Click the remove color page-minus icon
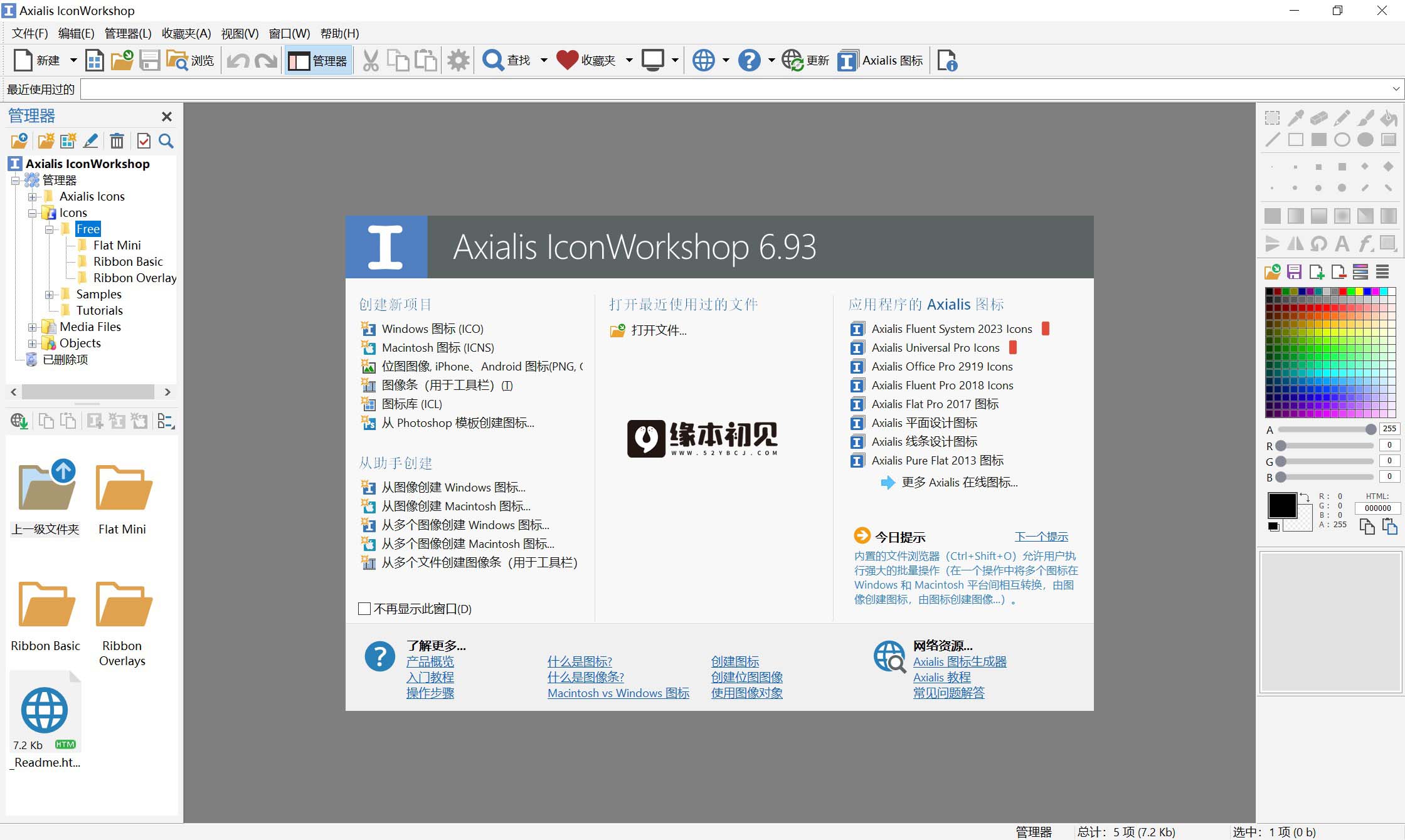The image size is (1405, 840). pyautogui.click(x=1339, y=271)
